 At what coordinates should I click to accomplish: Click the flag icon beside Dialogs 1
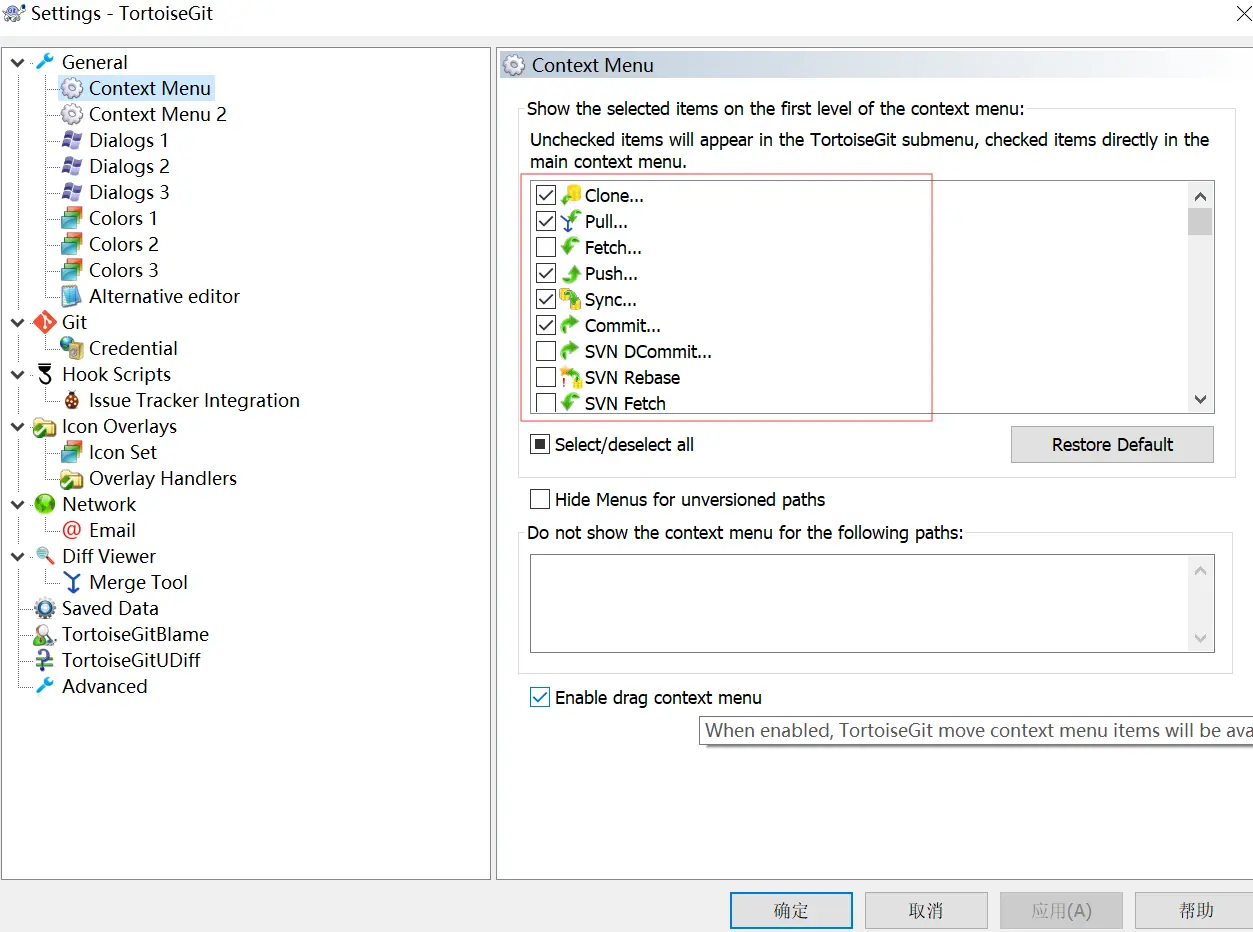coord(72,140)
